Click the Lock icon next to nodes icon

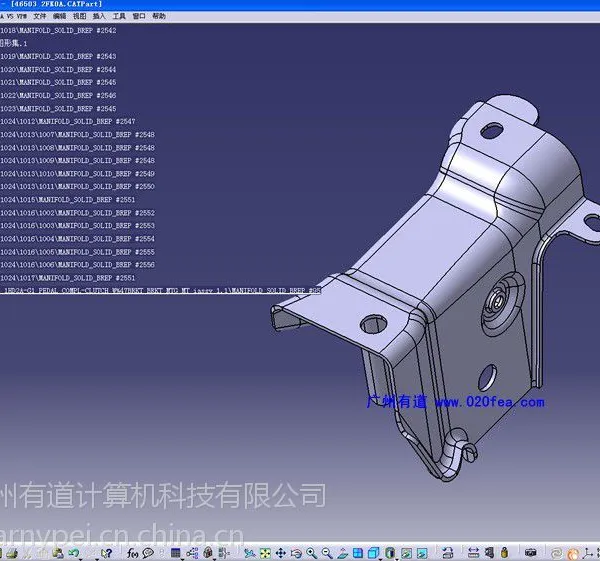[208, 553]
